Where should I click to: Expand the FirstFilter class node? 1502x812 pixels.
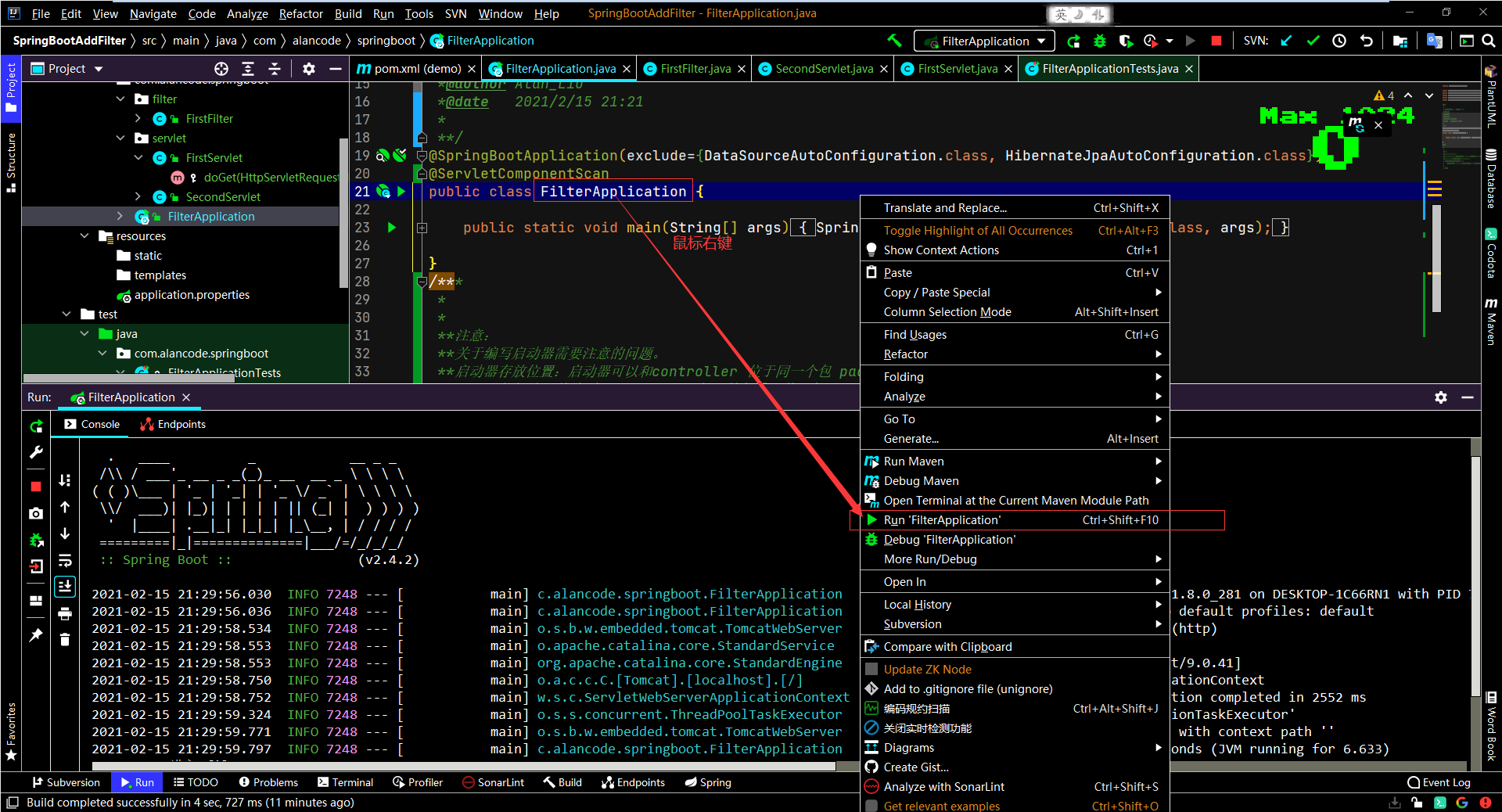click(138, 119)
